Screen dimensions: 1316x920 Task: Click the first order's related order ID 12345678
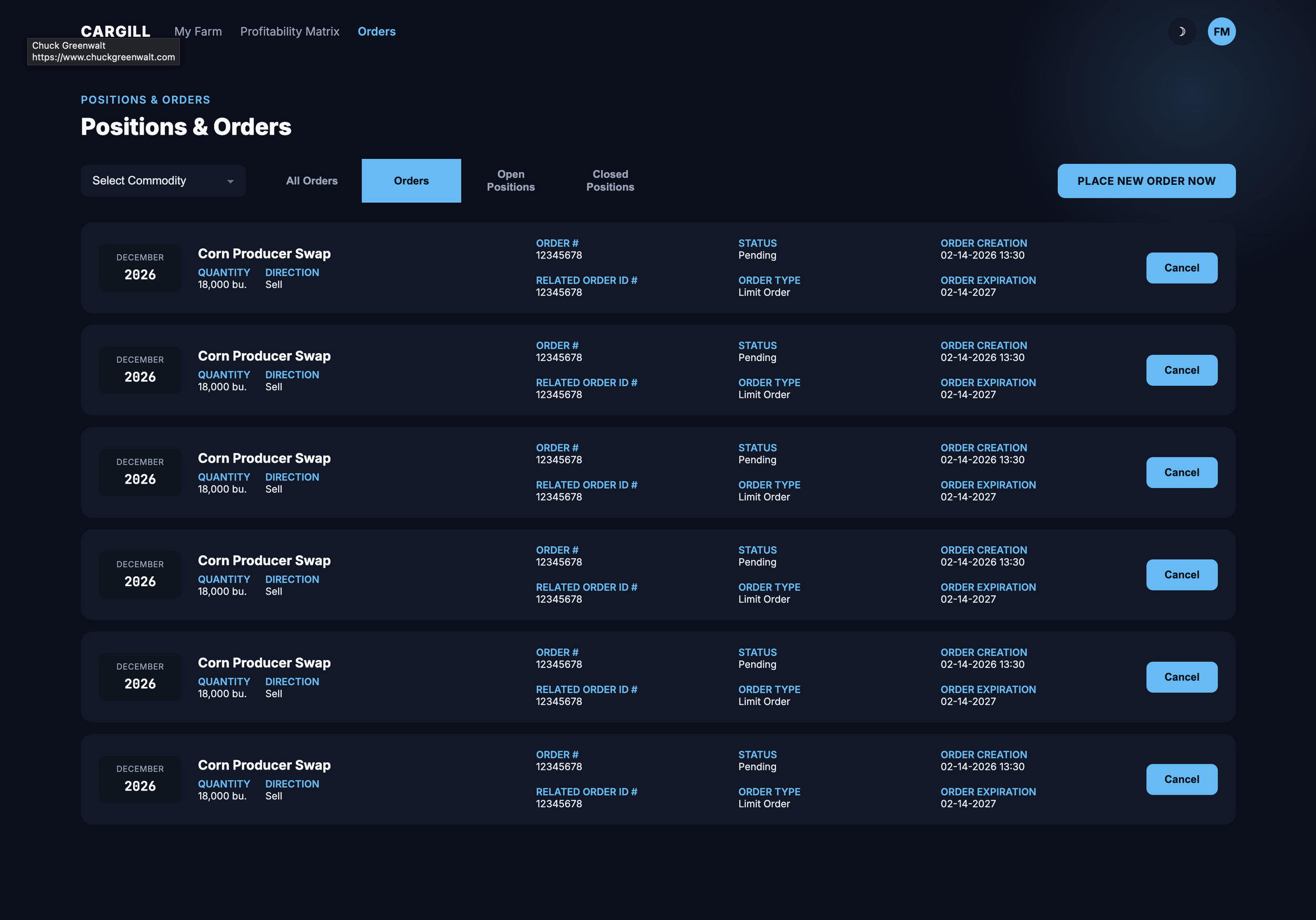[559, 292]
